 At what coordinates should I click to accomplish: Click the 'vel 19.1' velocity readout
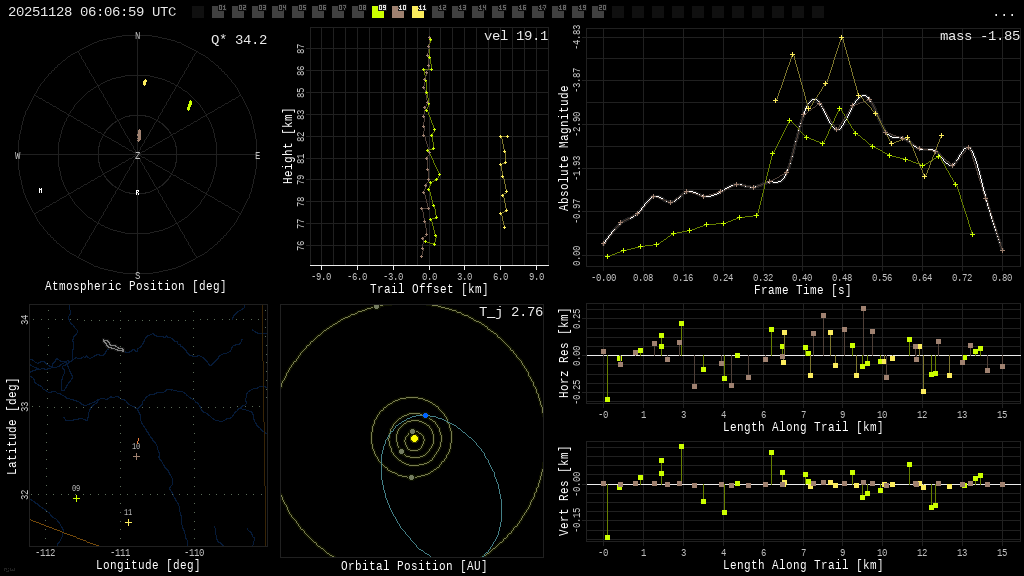coord(516,36)
